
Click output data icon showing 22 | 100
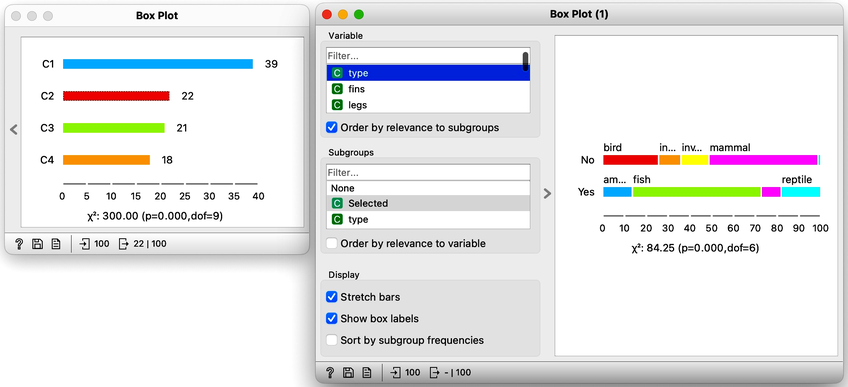[123, 244]
